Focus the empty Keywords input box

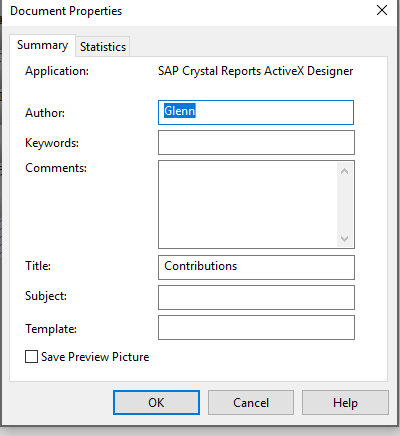256,142
